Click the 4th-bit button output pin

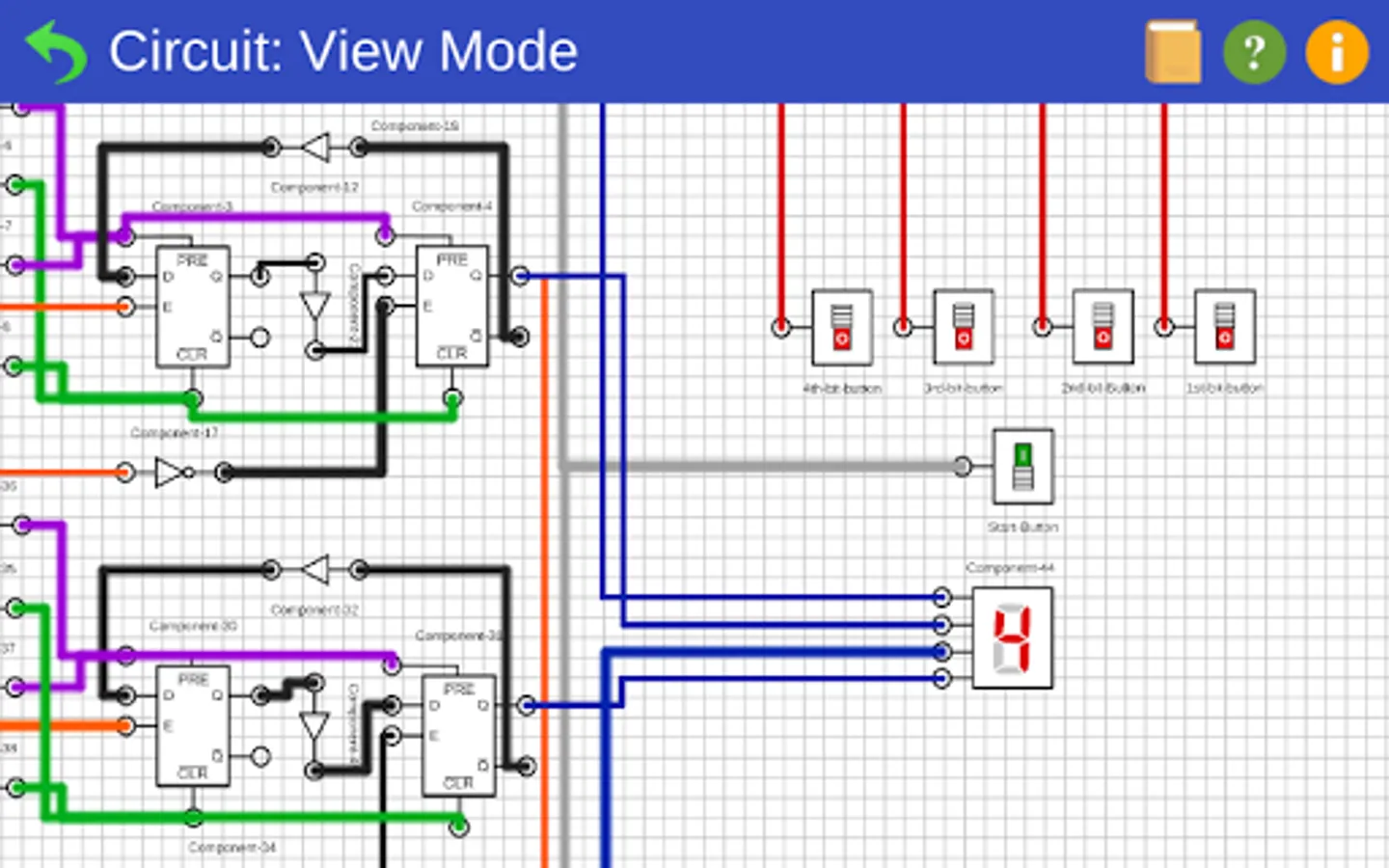[781, 328]
